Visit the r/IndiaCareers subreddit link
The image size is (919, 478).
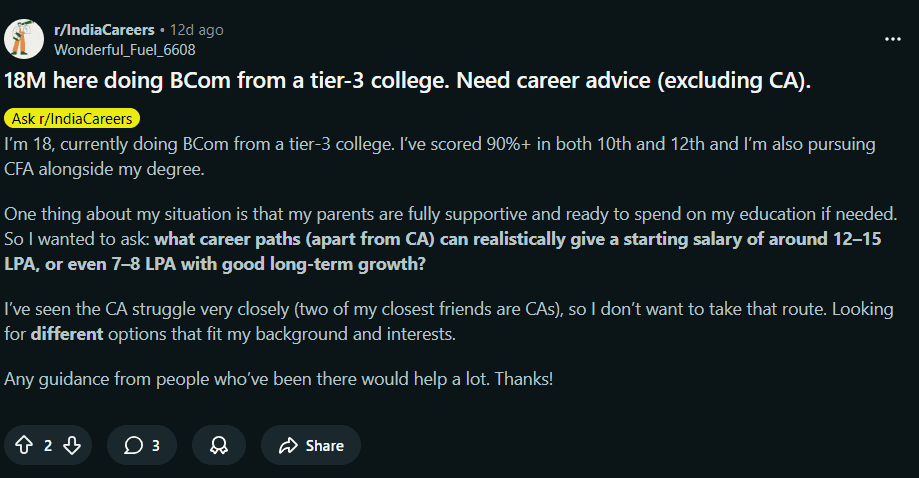(104, 30)
